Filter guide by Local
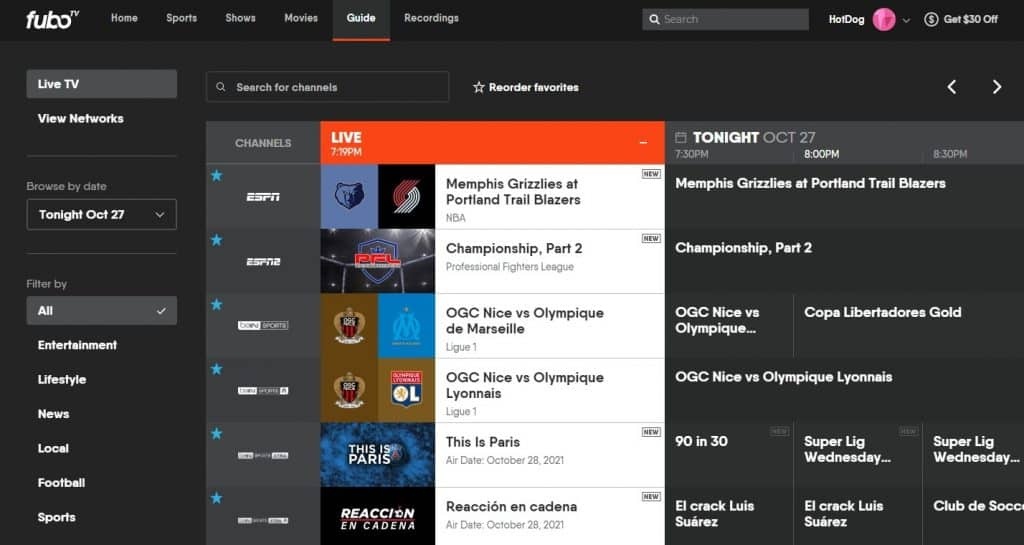Screen dimensions: 1024x545 pyautogui.click(x=53, y=448)
